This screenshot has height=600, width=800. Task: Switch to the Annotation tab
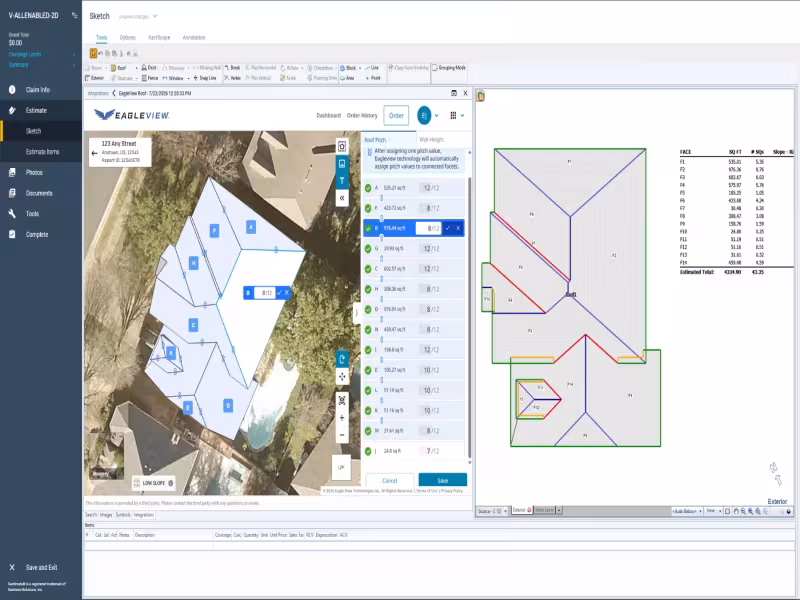[194, 37]
